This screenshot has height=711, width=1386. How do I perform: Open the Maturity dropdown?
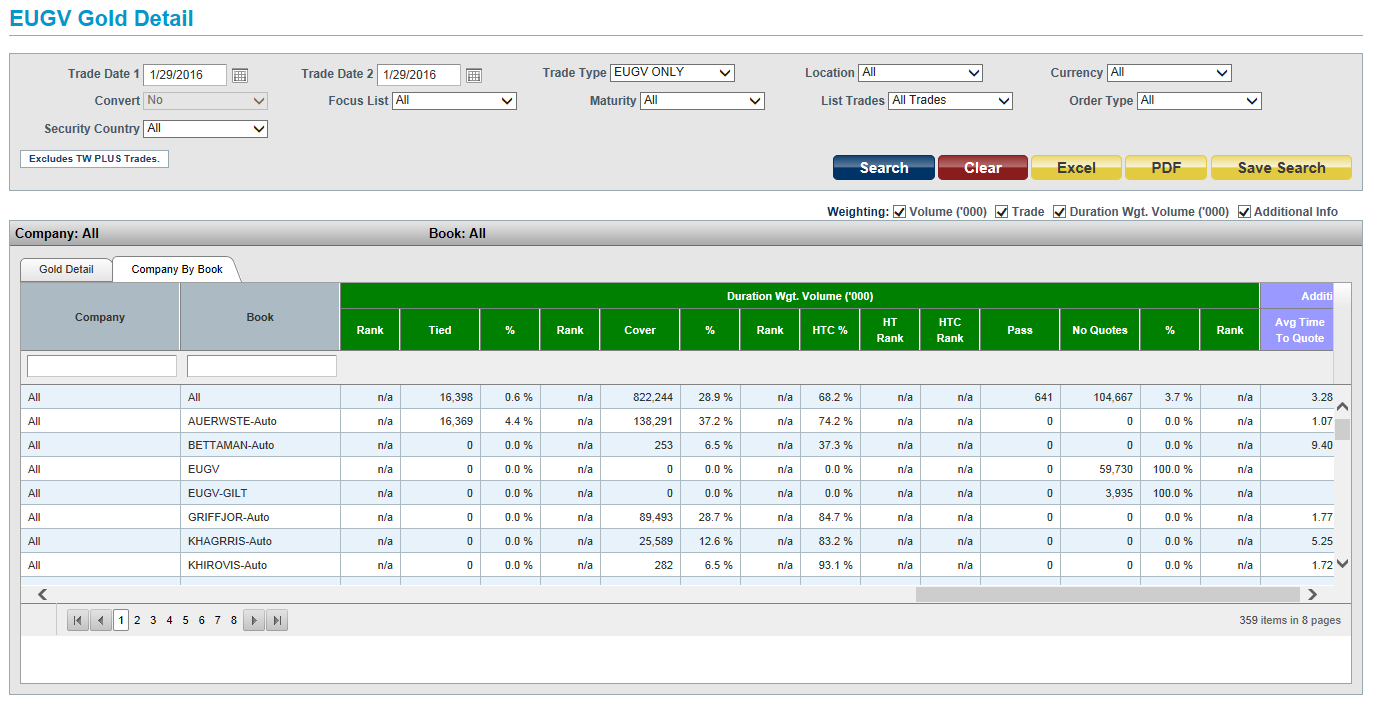coord(703,101)
